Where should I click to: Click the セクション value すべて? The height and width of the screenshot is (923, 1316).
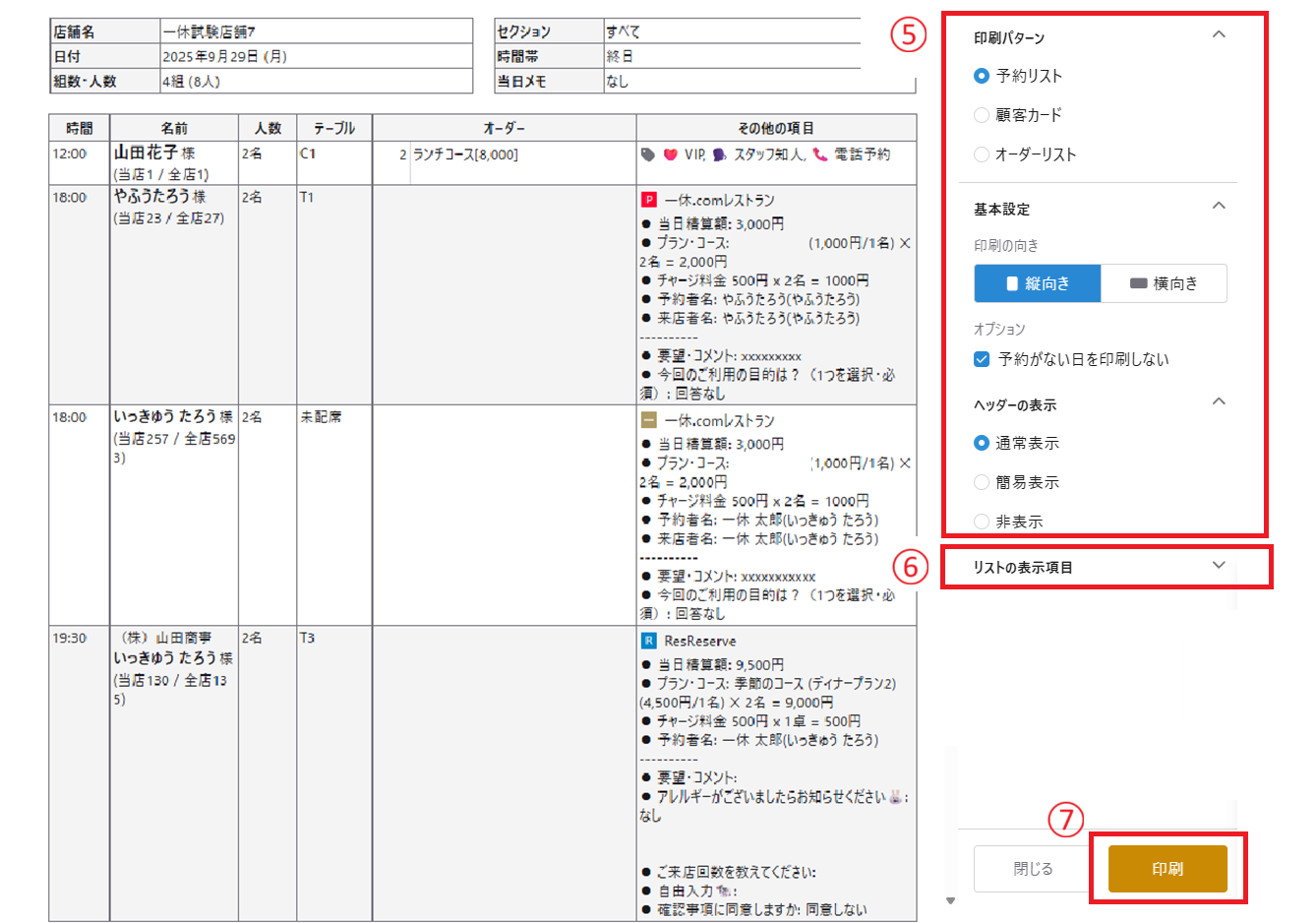(623, 31)
